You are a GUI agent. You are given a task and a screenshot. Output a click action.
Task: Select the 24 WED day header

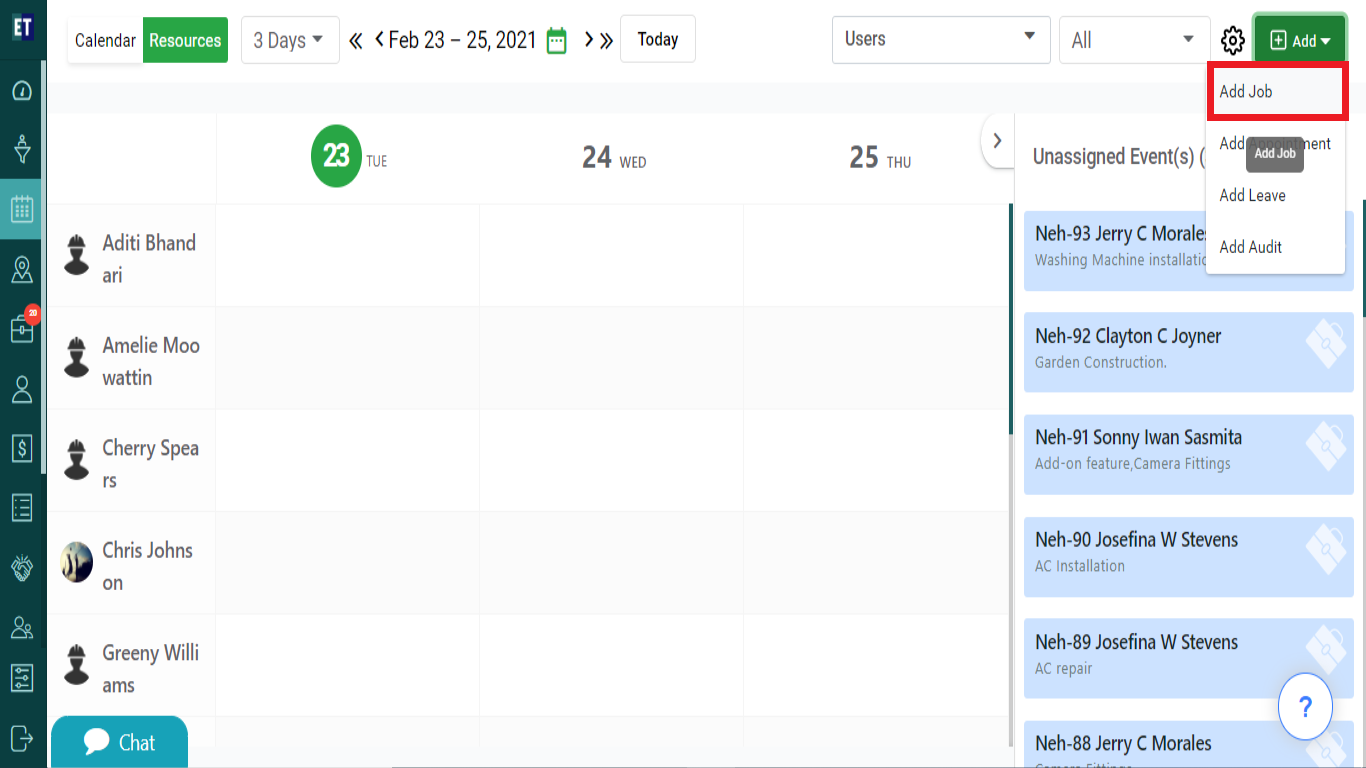(614, 158)
